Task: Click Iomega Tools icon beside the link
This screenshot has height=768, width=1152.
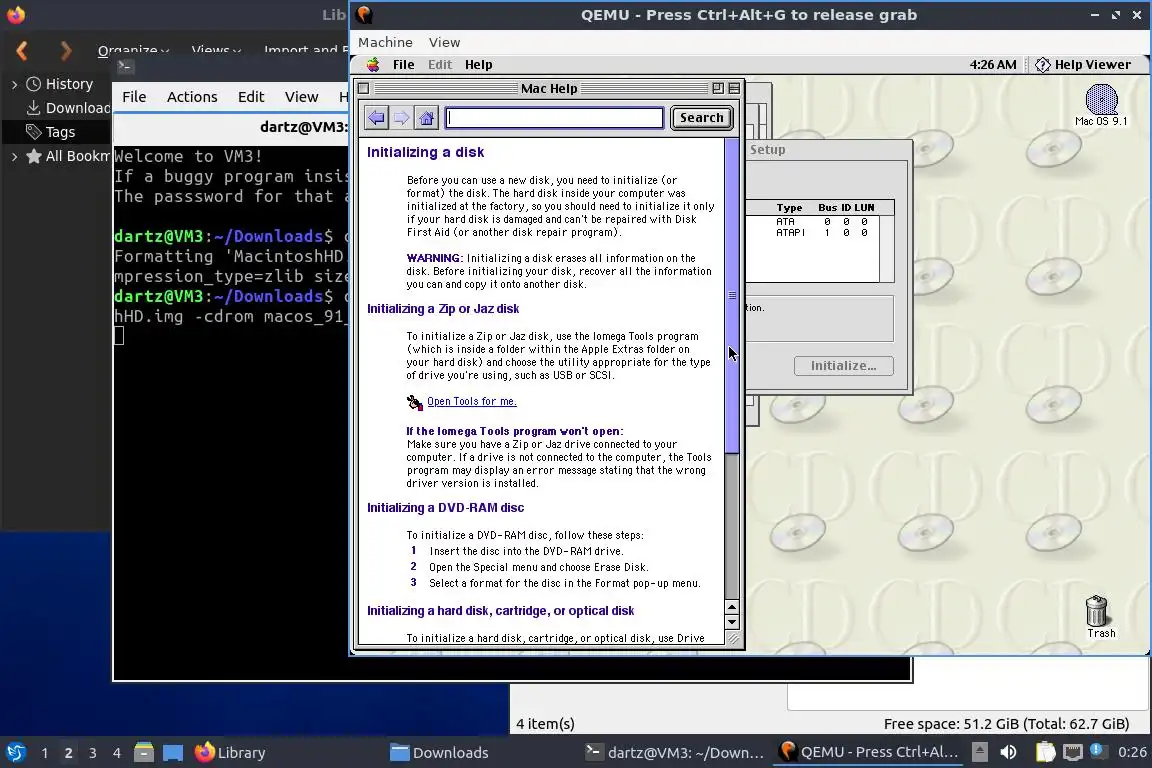Action: point(414,402)
